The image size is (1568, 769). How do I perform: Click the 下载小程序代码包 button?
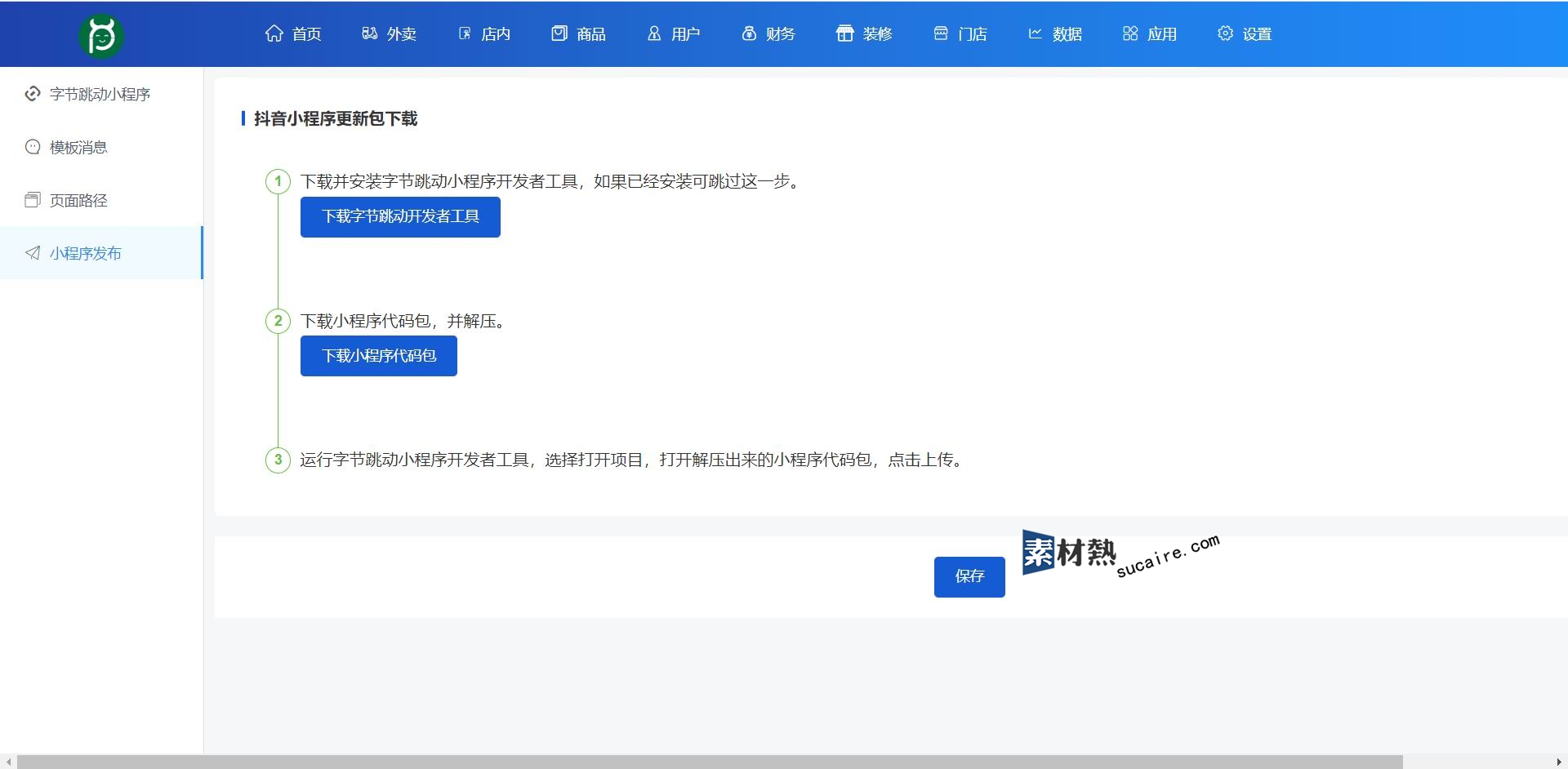[x=379, y=356]
